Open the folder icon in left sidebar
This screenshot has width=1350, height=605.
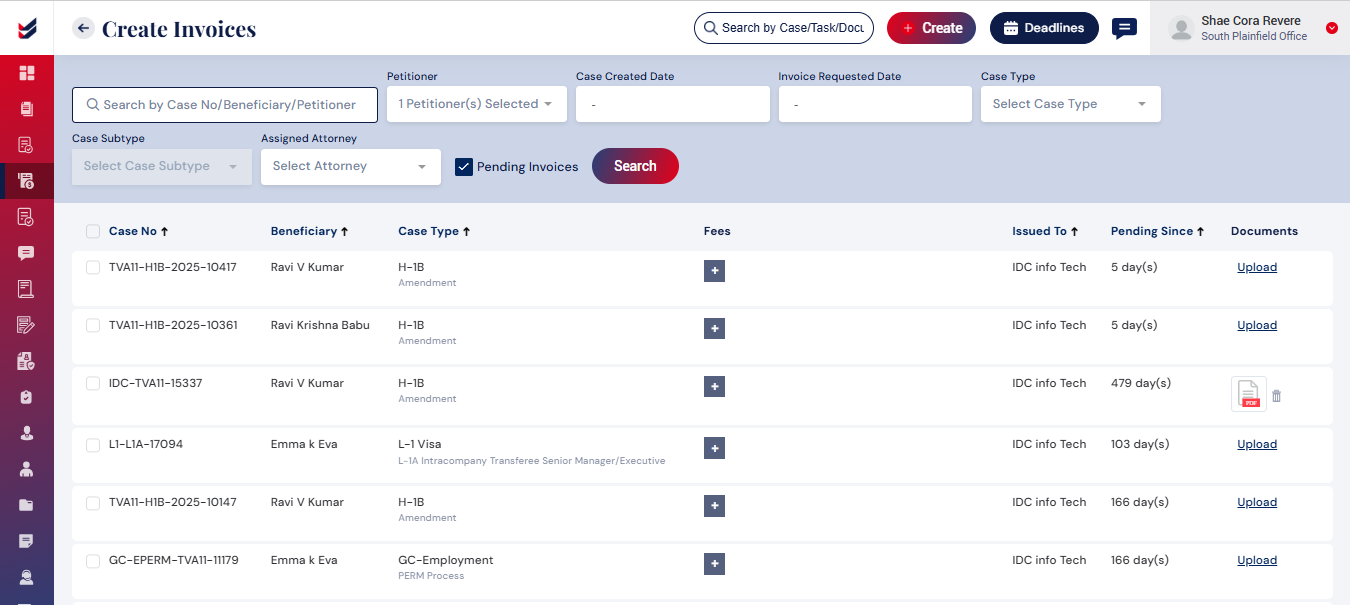pyautogui.click(x=27, y=505)
